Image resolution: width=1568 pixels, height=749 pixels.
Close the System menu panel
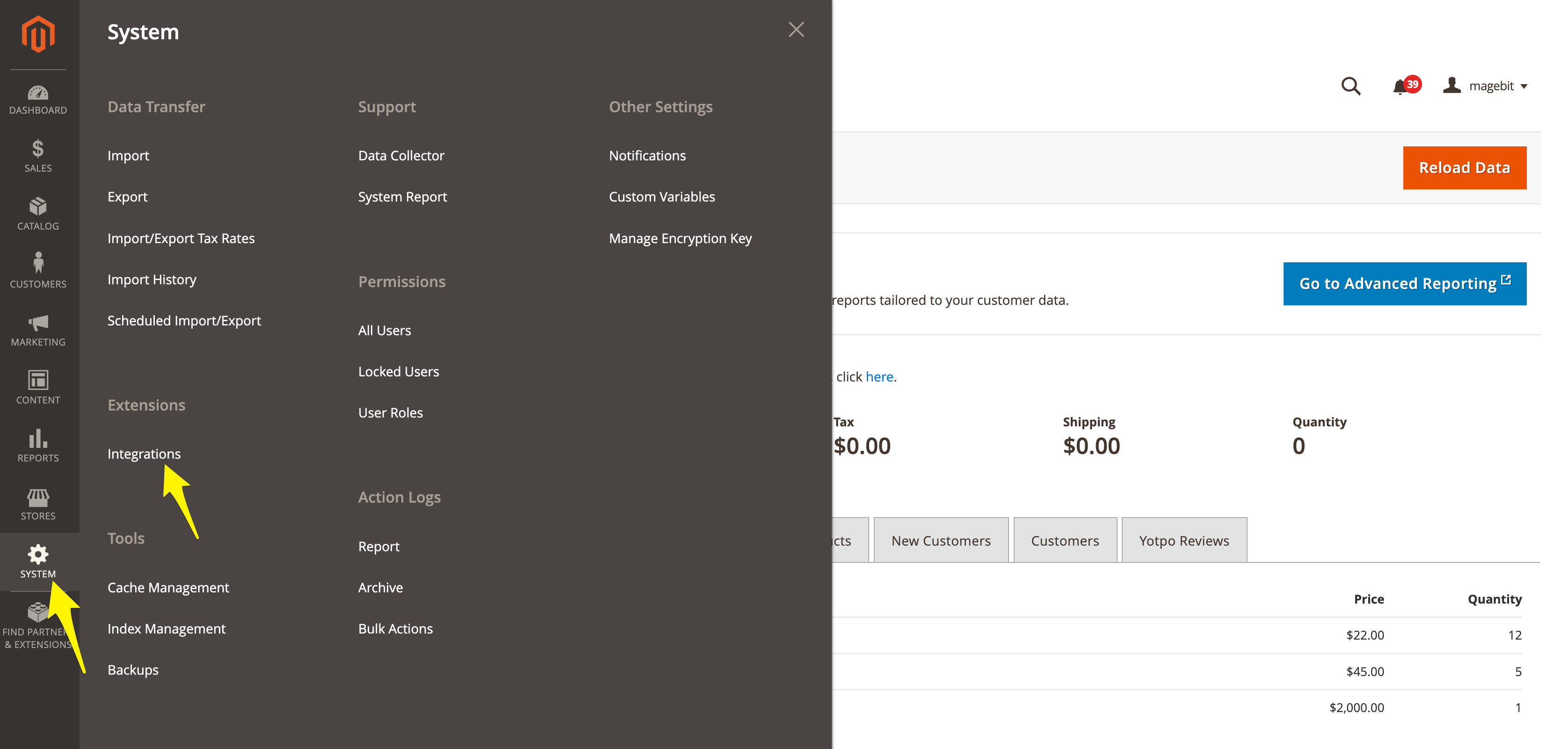click(796, 30)
